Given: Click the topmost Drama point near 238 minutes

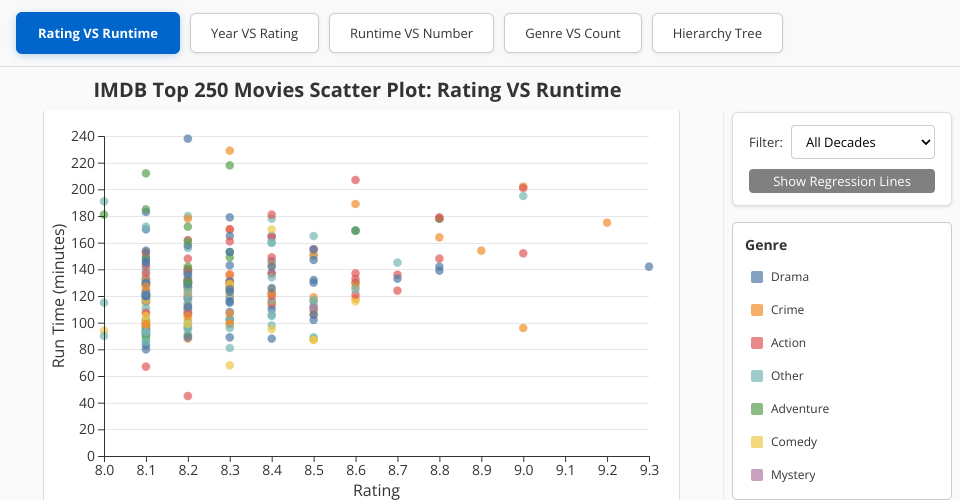Looking at the screenshot, I should pyautogui.click(x=188, y=139).
